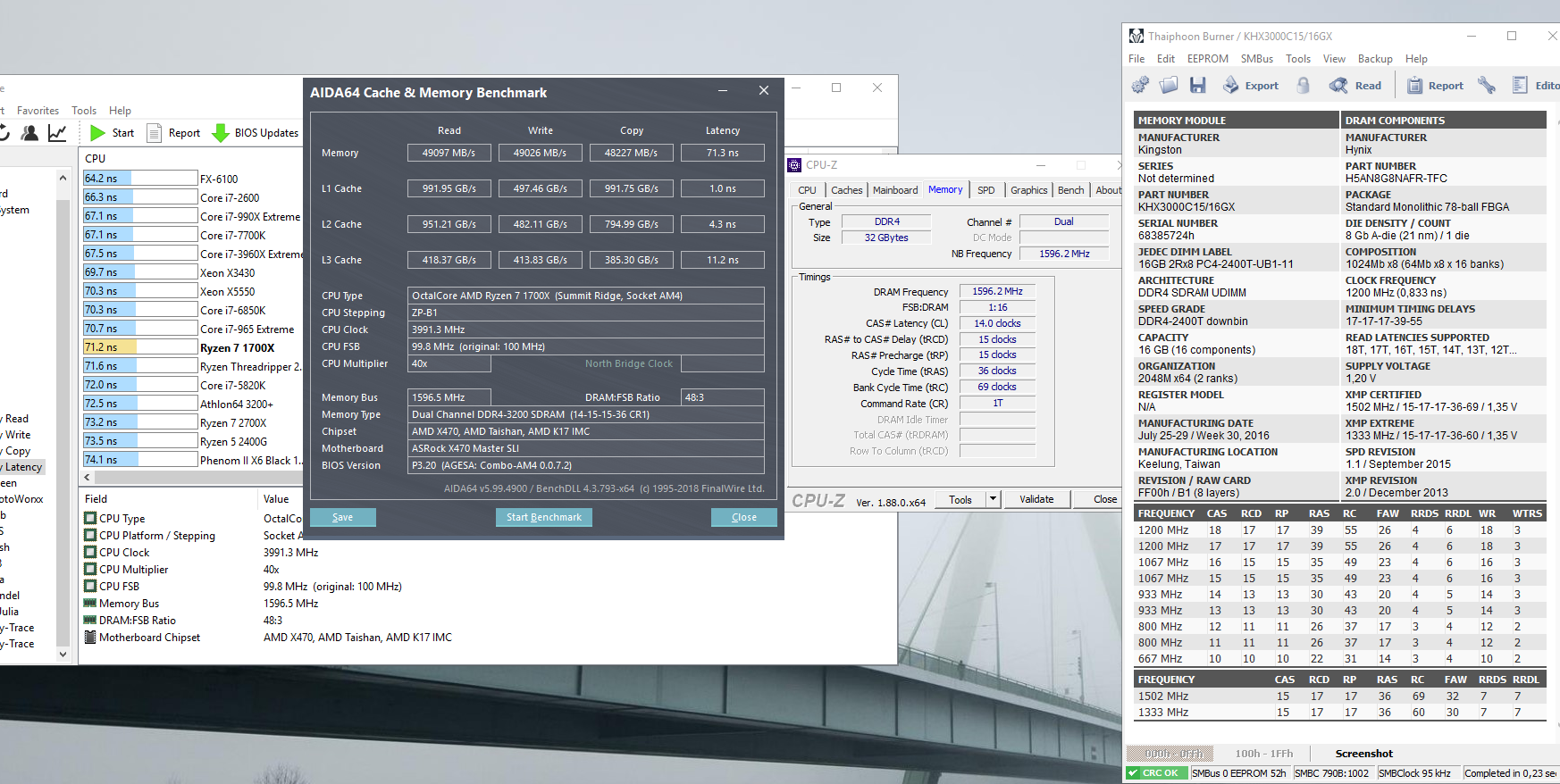Select the Xeon X3430 result row

pyautogui.click(x=193, y=272)
